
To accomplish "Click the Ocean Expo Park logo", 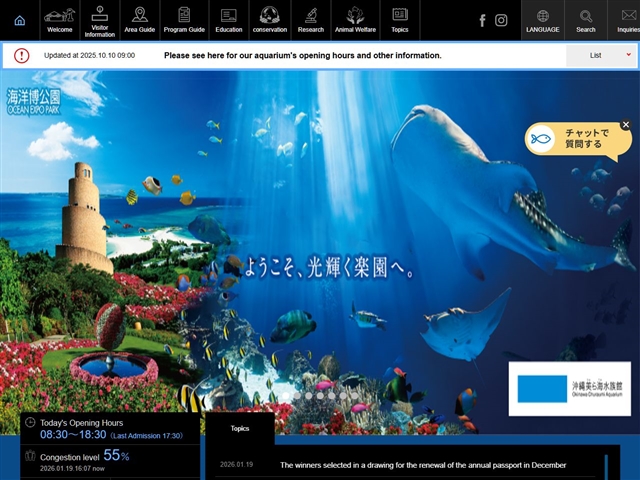I will pyautogui.click(x=33, y=101).
